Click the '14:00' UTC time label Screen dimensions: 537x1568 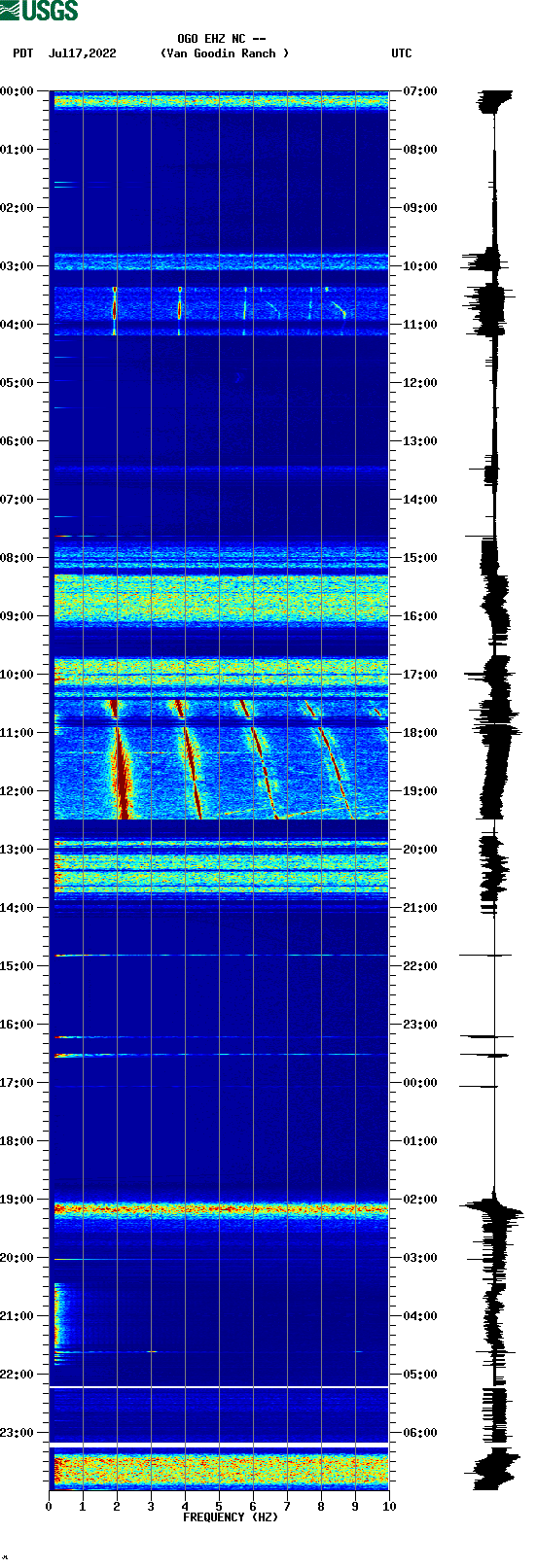[x=420, y=500]
